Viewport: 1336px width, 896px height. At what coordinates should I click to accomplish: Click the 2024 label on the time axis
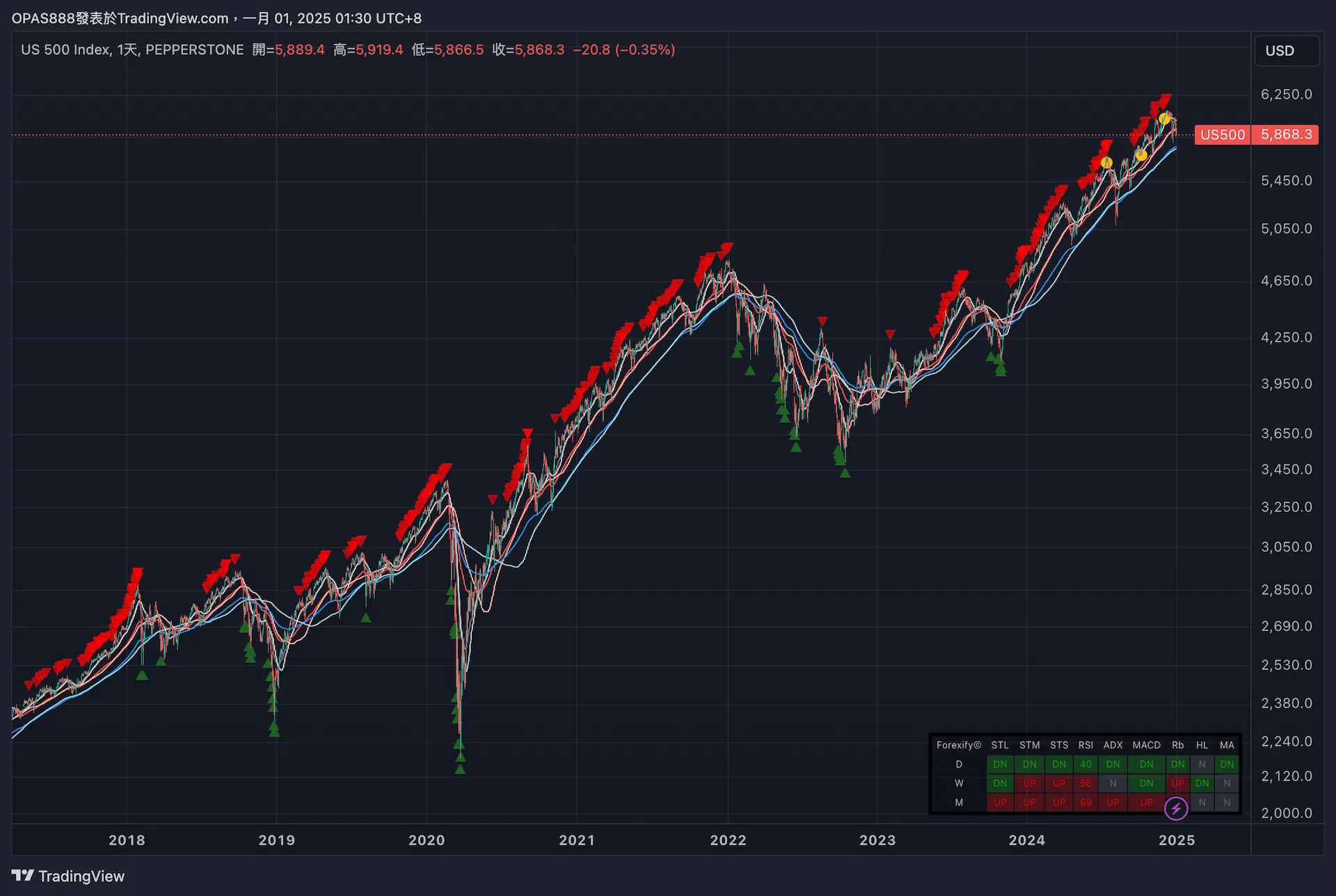[x=1027, y=840]
